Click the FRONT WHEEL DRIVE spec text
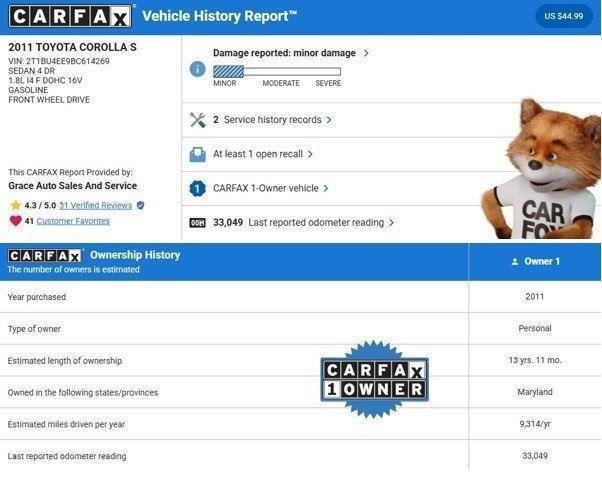Viewport: 602px width, 489px height. (x=49, y=100)
